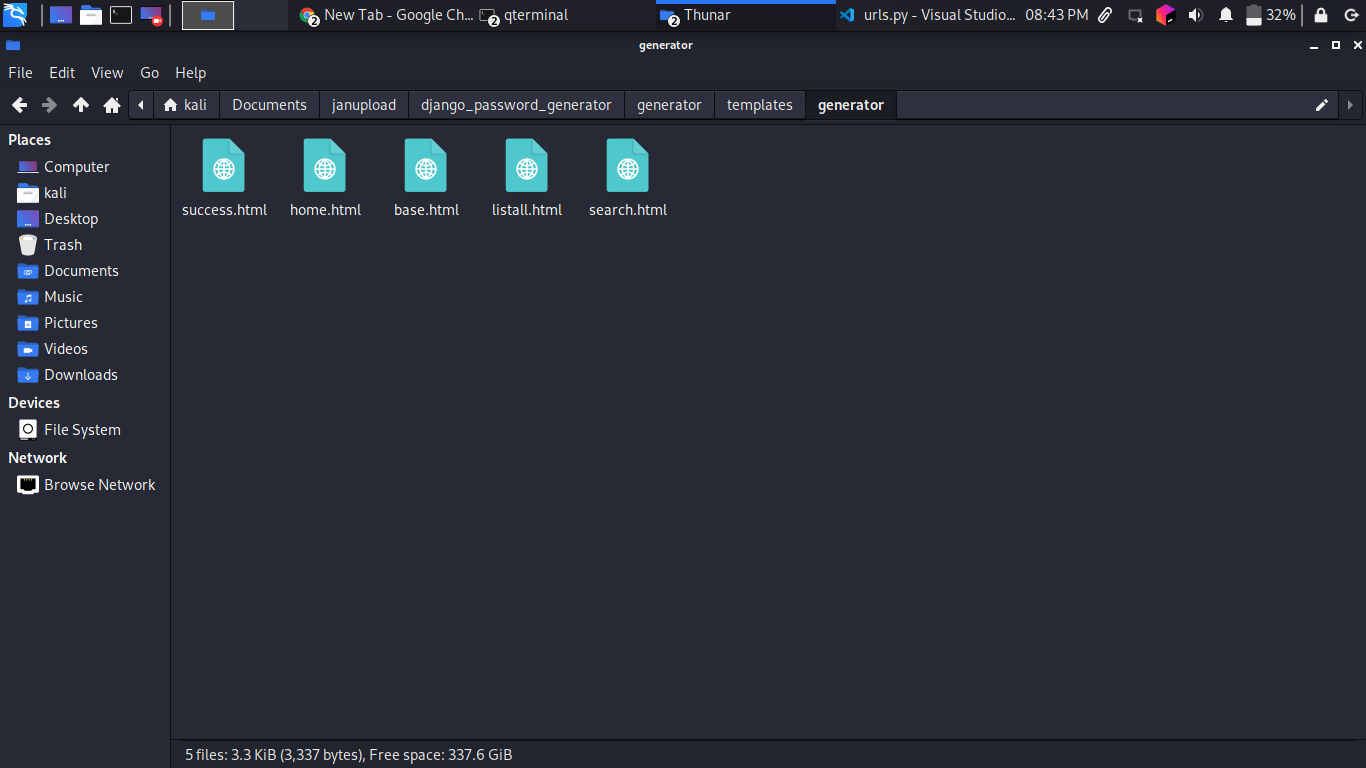Click the Network sidebar heading
This screenshot has height=768, width=1366.
click(x=38, y=458)
